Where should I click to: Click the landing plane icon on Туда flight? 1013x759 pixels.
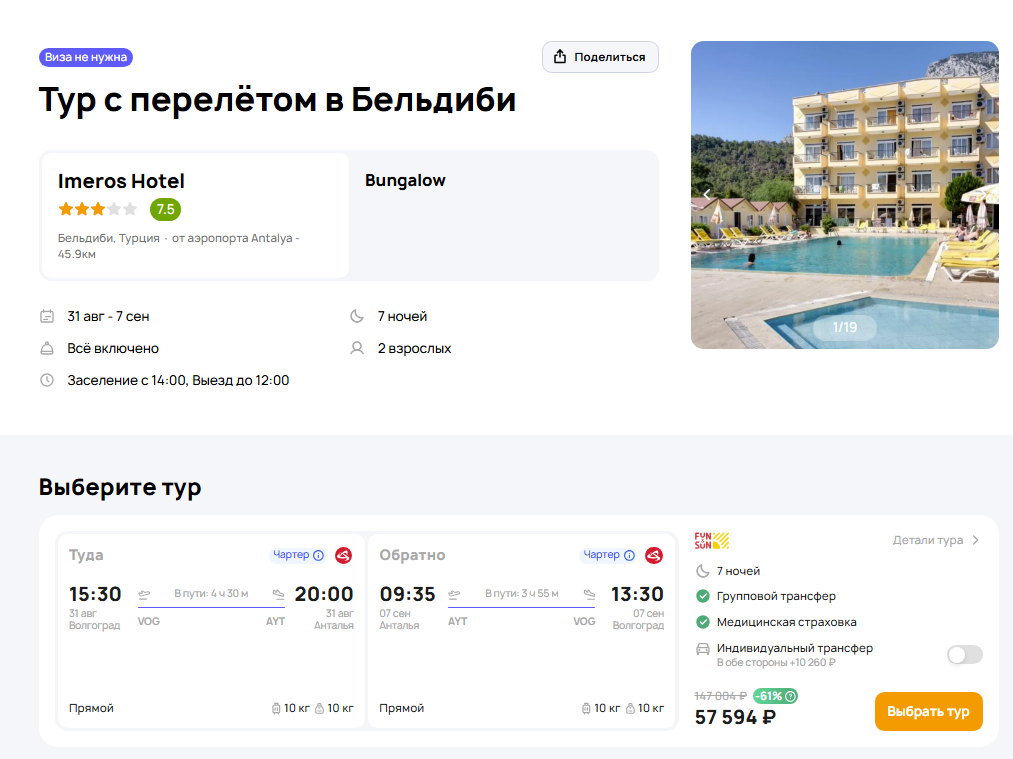278,594
